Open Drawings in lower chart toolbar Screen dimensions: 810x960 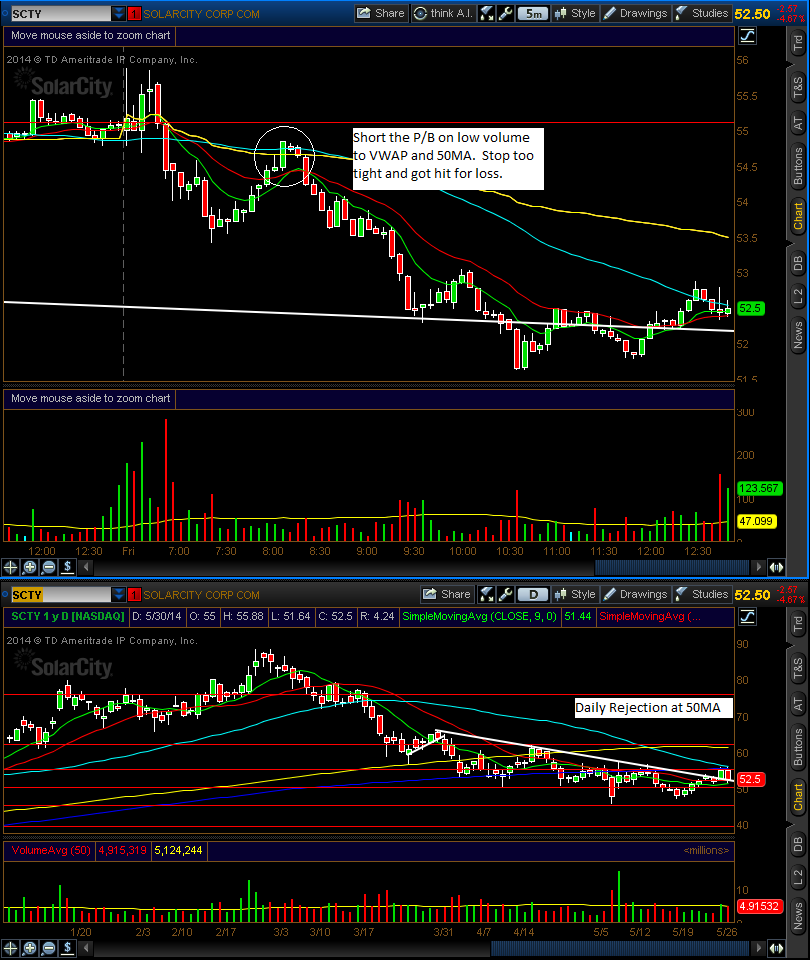coord(636,594)
